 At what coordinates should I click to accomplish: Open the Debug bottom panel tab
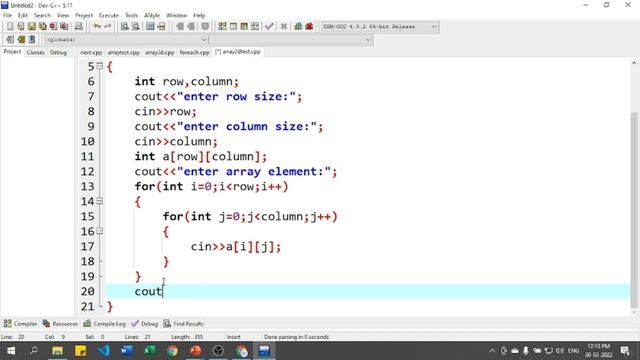144,324
